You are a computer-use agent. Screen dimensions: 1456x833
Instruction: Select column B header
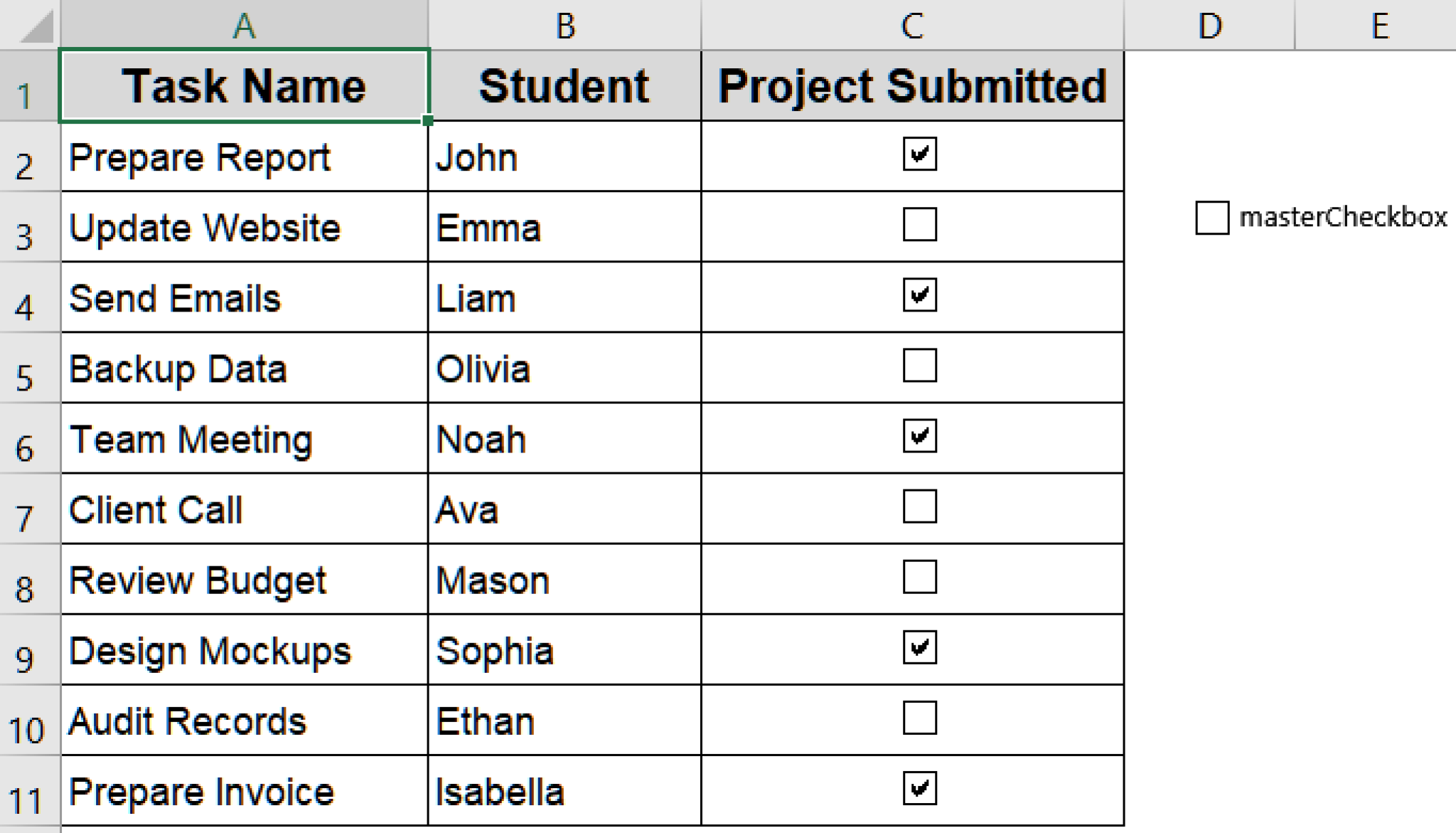coord(564,26)
